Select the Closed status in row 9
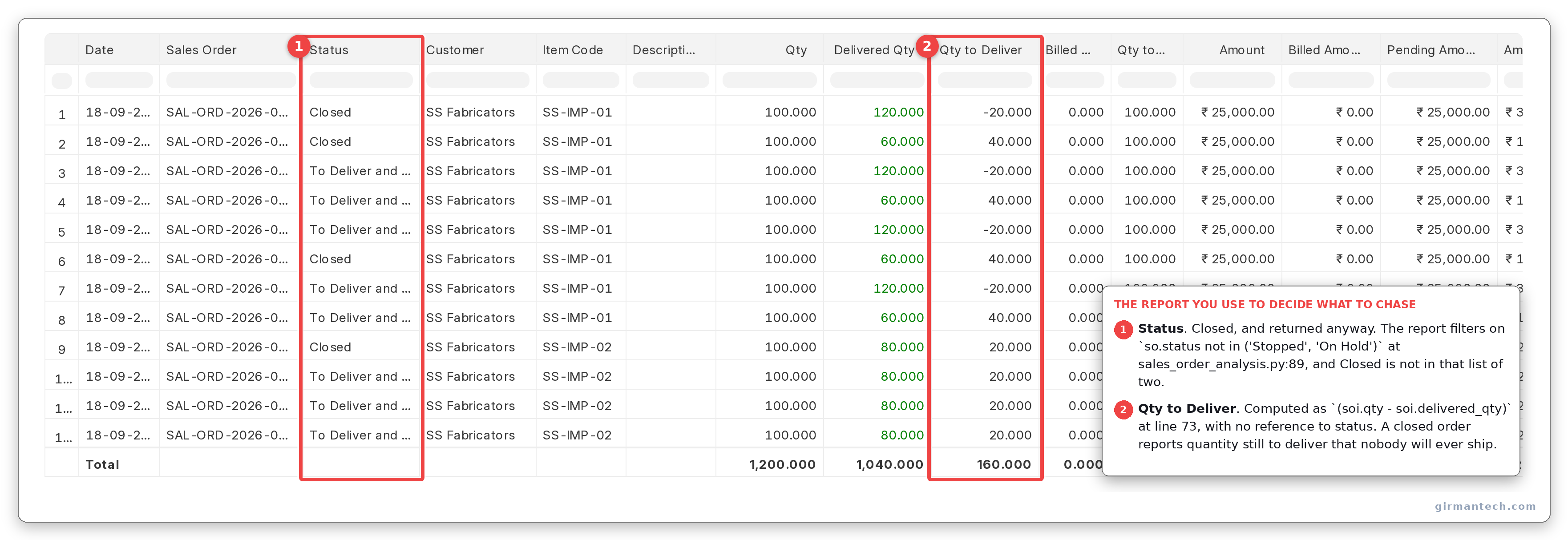 pos(330,347)
